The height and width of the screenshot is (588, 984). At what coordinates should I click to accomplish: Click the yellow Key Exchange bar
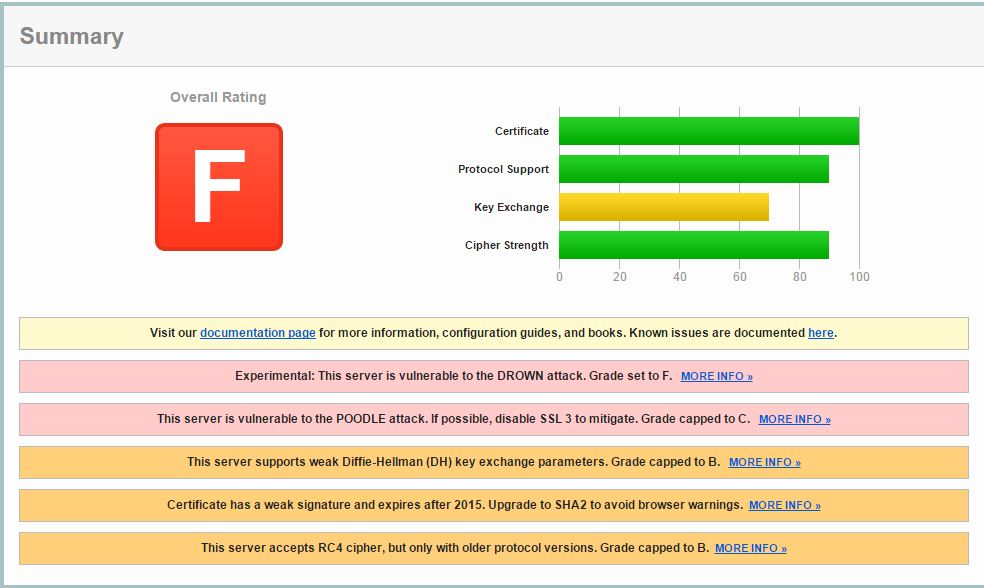(663, 207)
